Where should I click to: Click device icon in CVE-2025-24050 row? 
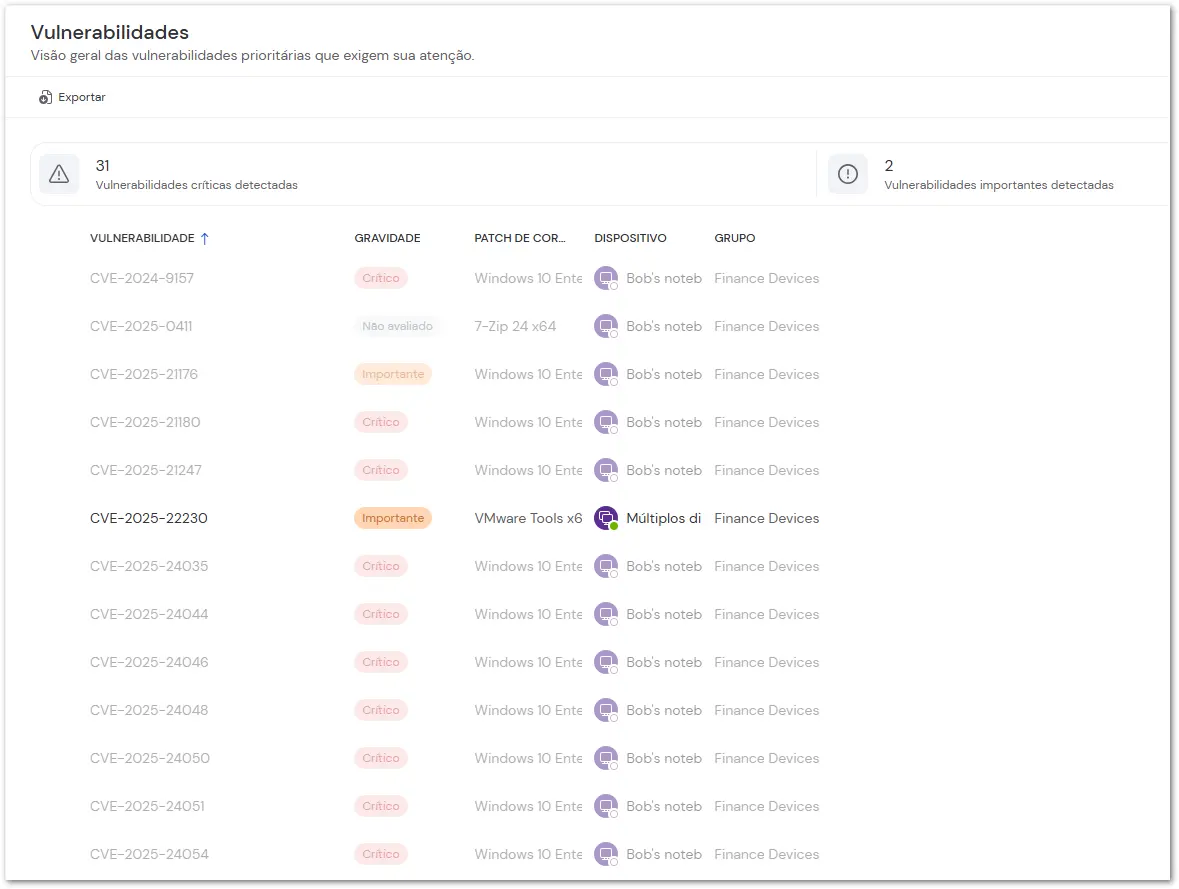[x=606, y=759]
